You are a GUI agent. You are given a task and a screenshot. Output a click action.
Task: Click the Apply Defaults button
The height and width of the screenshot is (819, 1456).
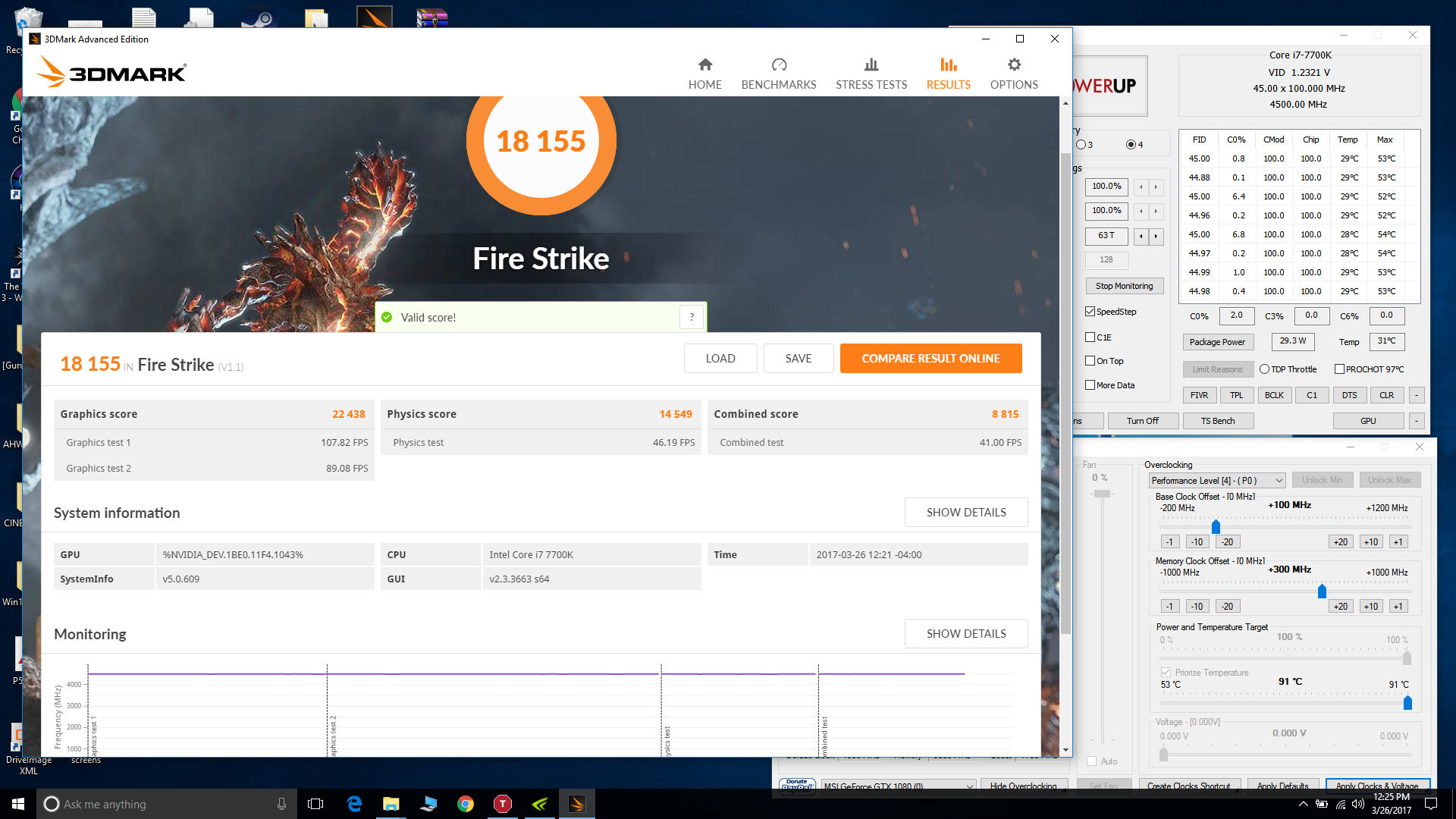(x=1282, y=786)
